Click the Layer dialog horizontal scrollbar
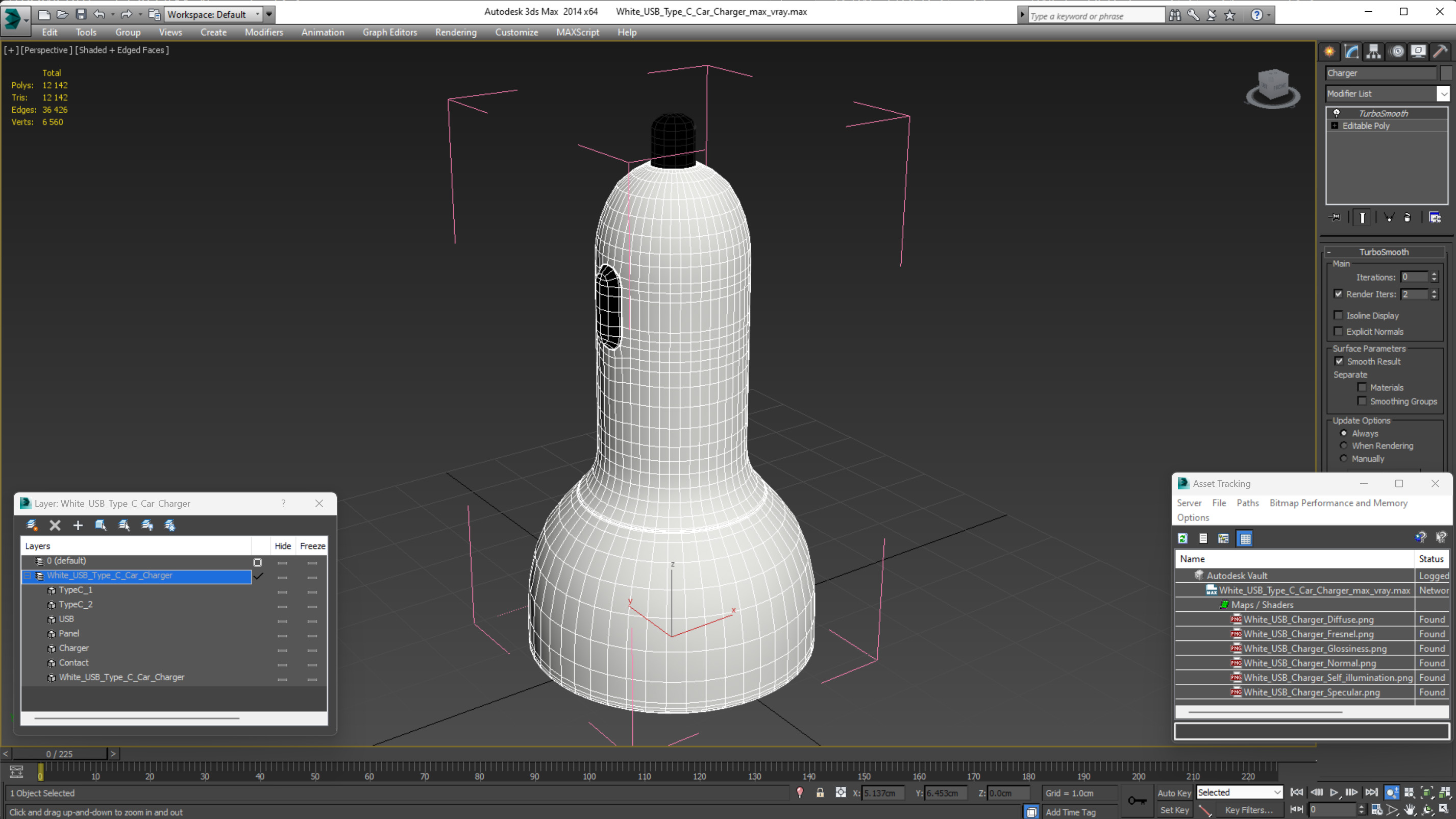Viewport: 1456px width, 819px height. [x=137, y=718]
